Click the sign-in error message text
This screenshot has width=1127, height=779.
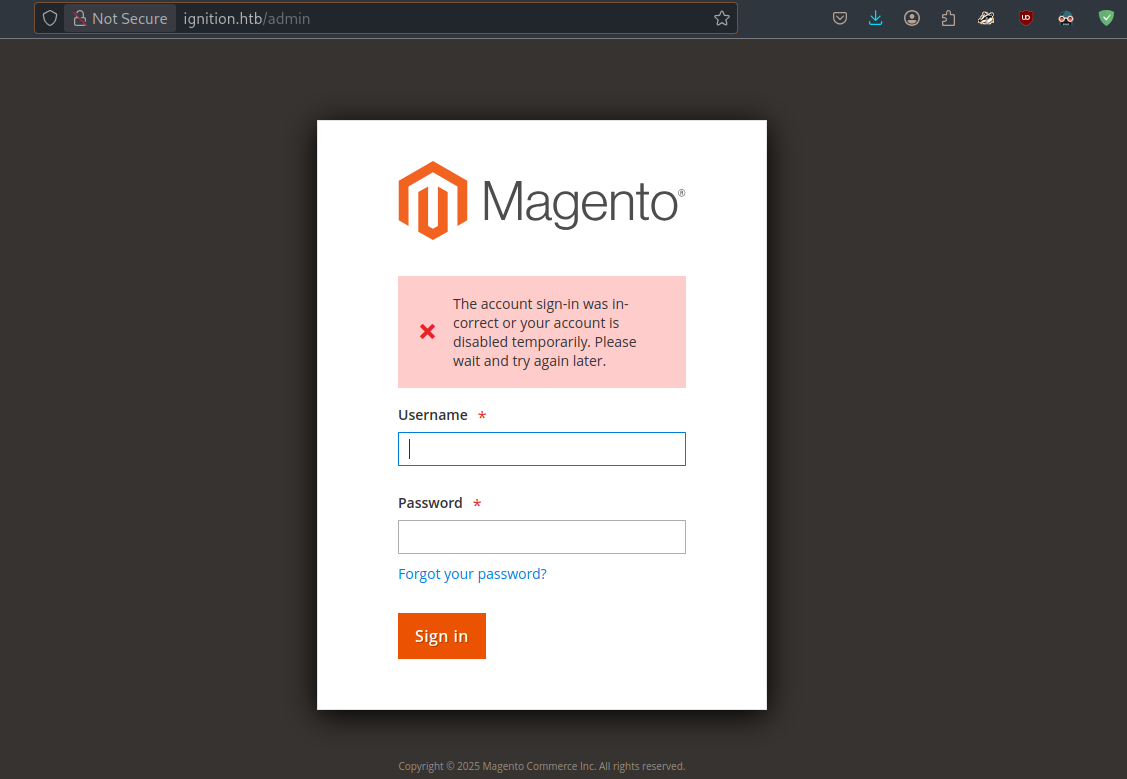coord(545,333)
